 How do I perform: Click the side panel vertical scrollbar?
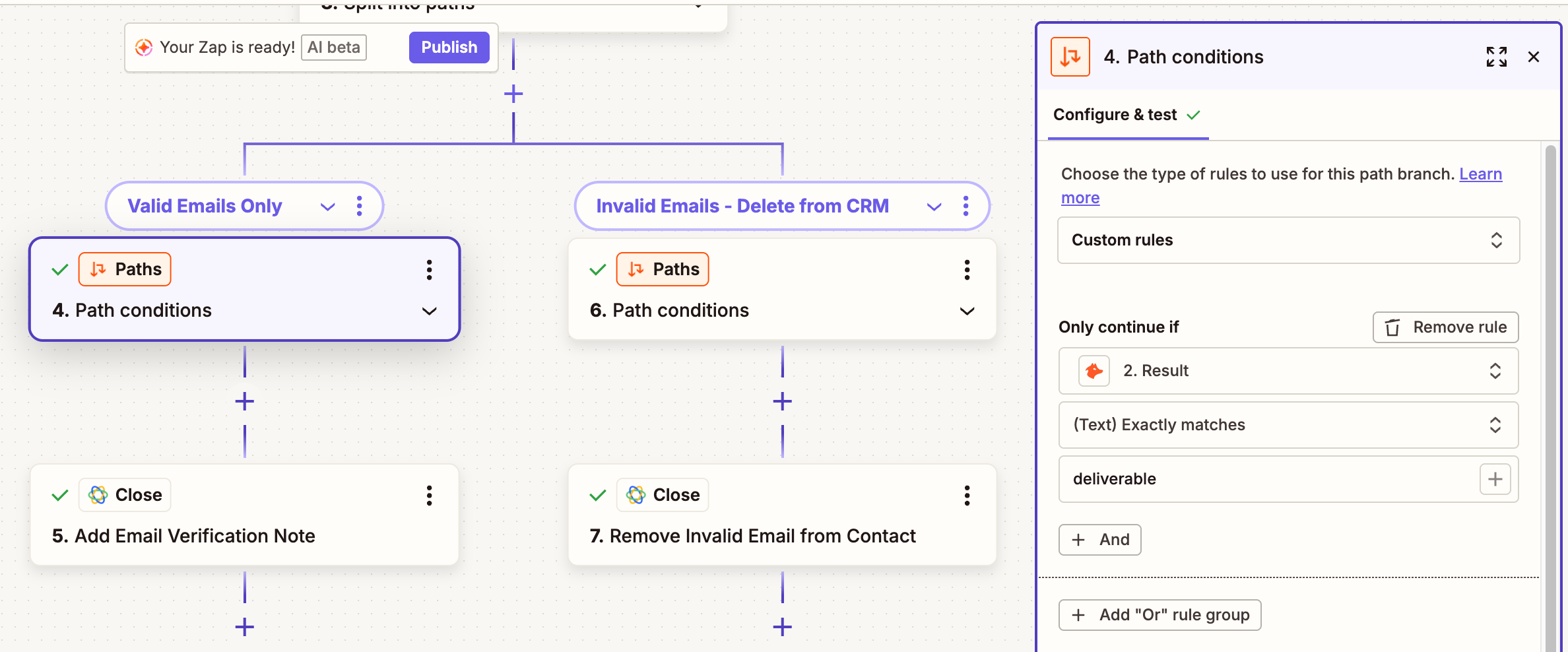1550,396
